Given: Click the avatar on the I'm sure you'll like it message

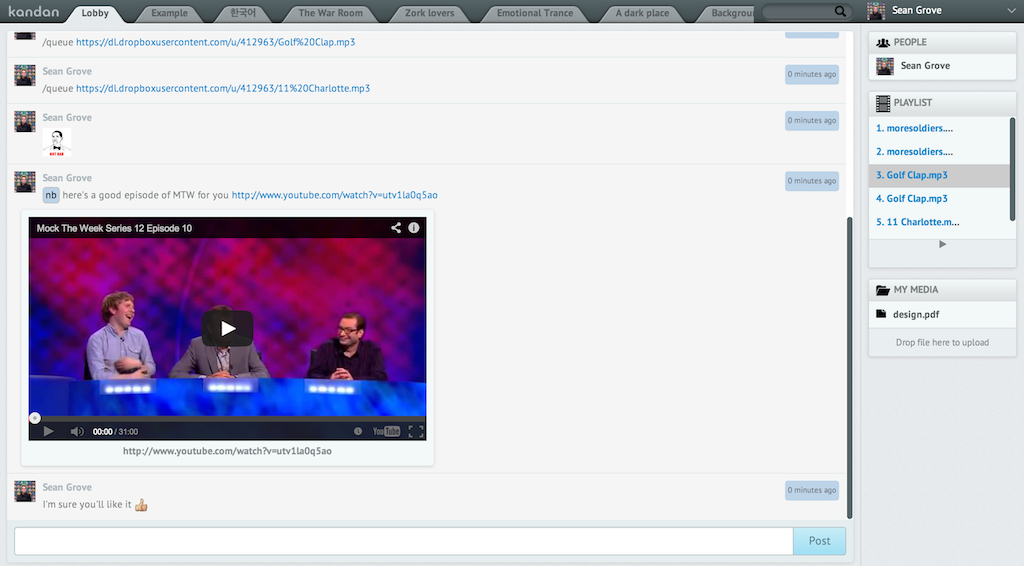Looking at the screenshot, I should coord(25,491).
